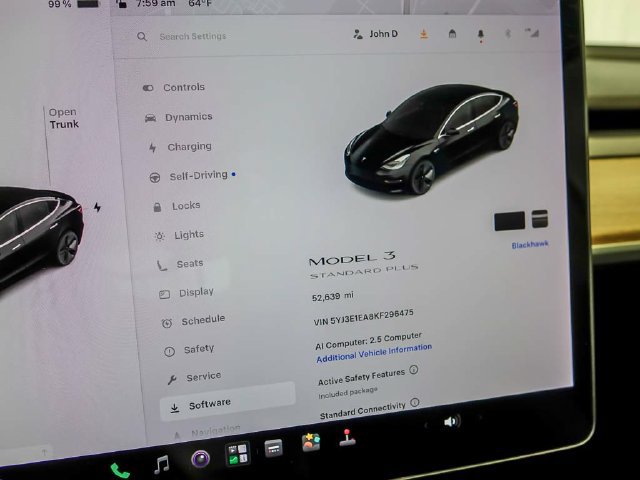This screenshot has height=480, width=640.
Task: Click the lock icon in status bar
Action: click(x=121, y=4)
